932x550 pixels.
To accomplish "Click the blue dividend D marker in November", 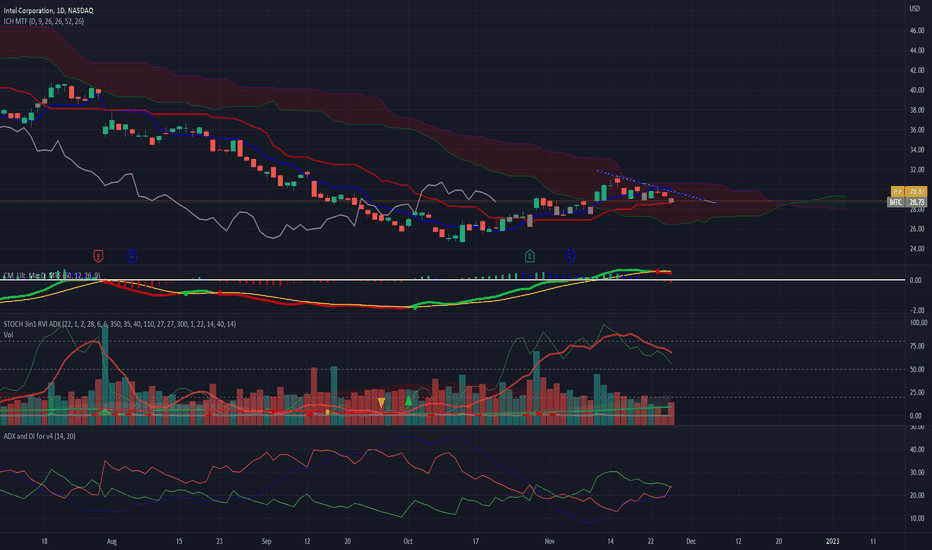I will coord(570,256).
